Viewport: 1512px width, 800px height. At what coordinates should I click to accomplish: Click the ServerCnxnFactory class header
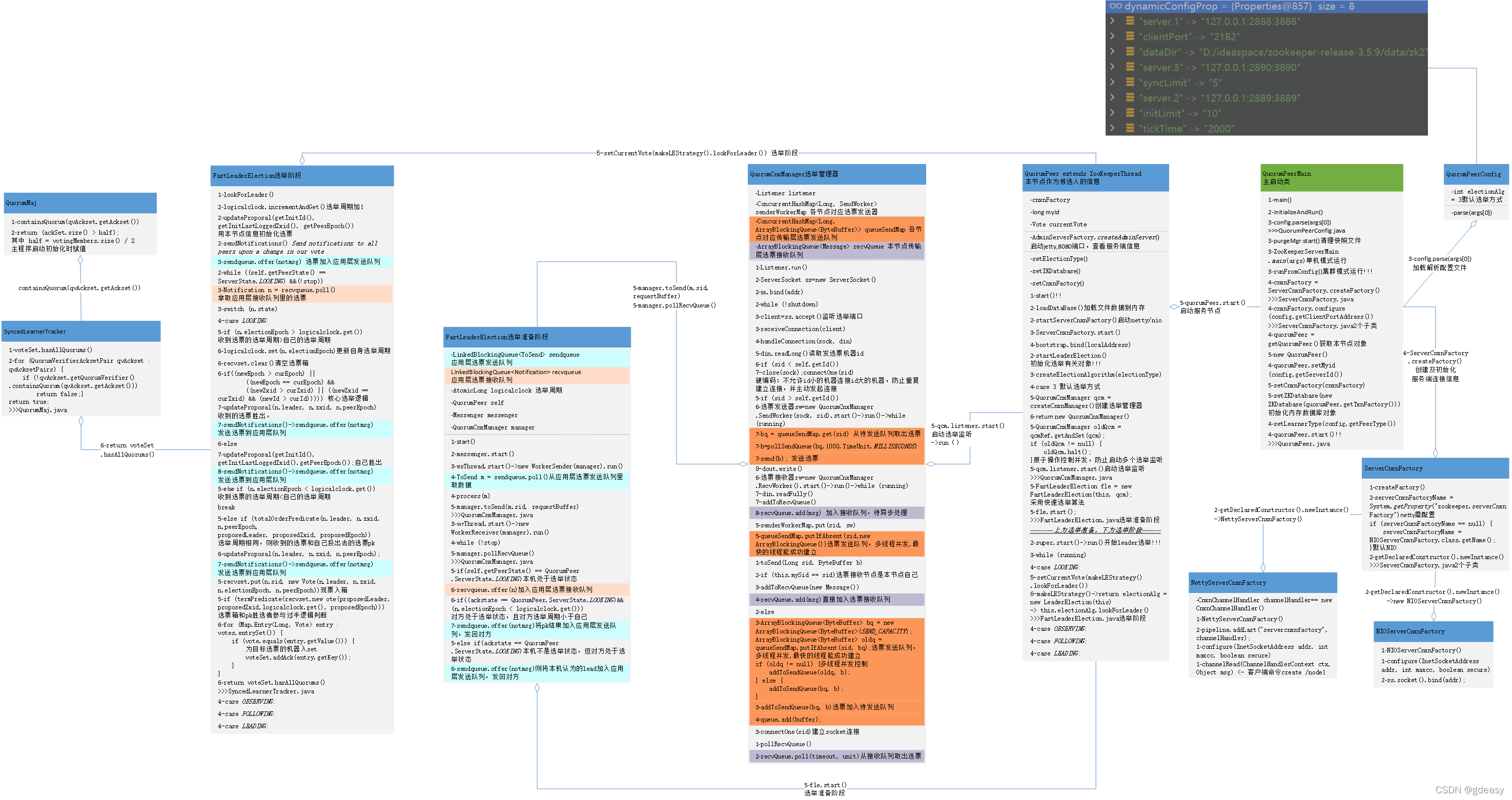click(1435, 468)
